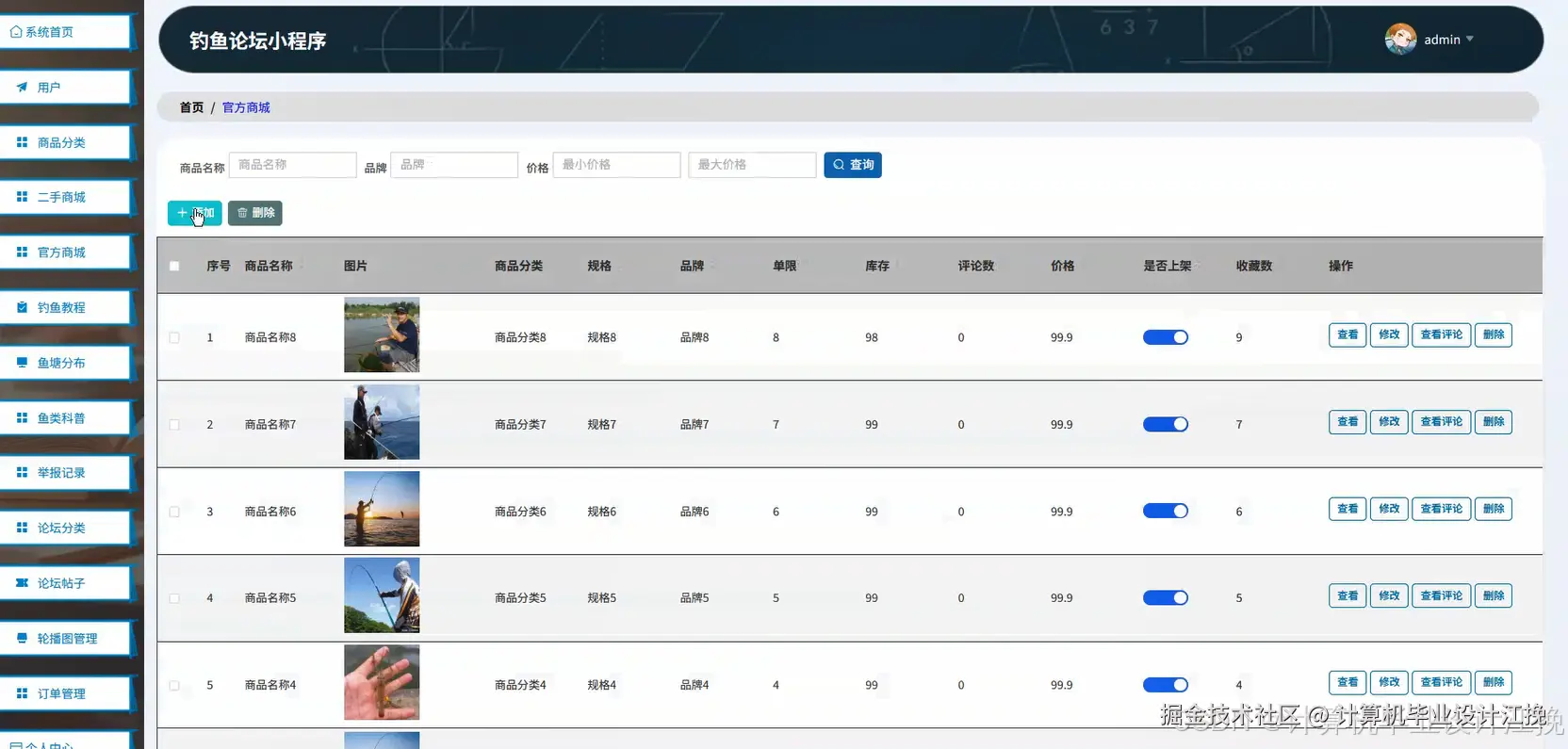This screenshot has width=1568, height=749.
Task: Check the row checkbox for 商品名称4
Action: click(174, 685)
